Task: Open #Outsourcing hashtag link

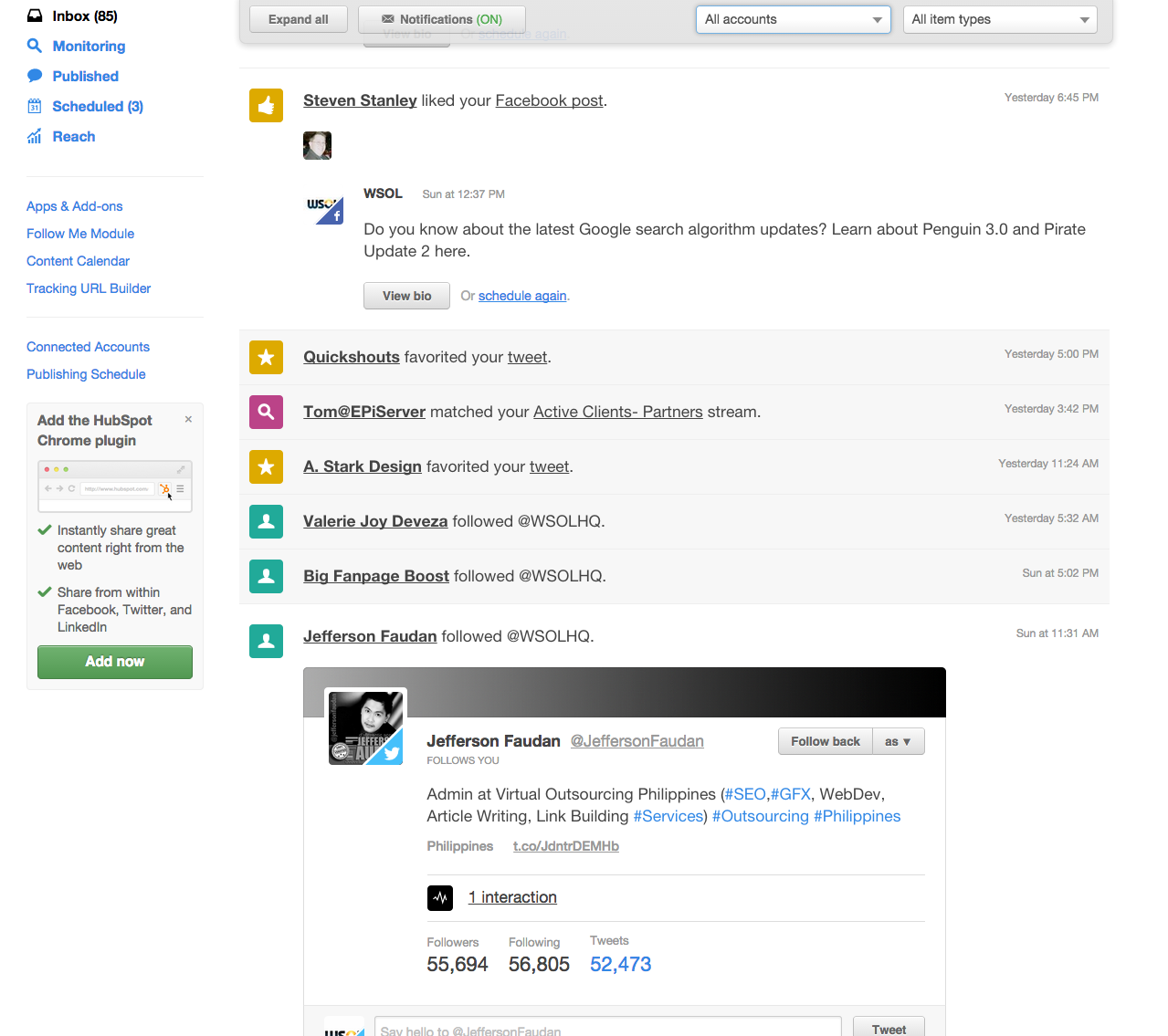Action: (x=761, y=816)
